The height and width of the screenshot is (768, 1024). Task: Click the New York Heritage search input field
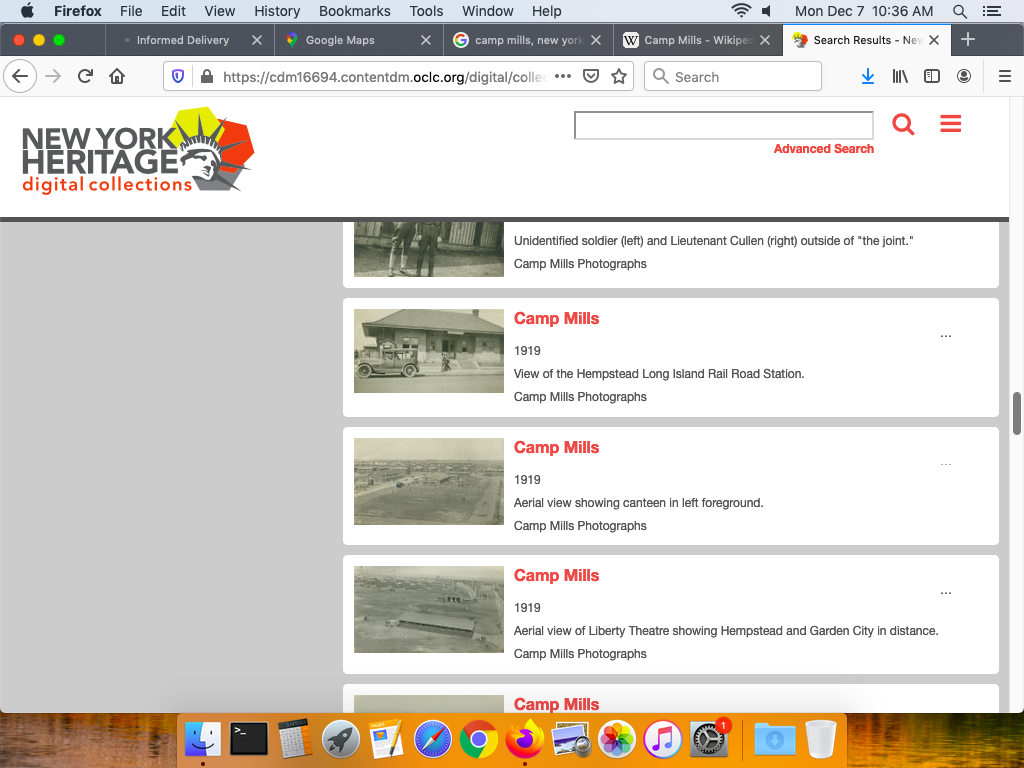click(723, 125)
